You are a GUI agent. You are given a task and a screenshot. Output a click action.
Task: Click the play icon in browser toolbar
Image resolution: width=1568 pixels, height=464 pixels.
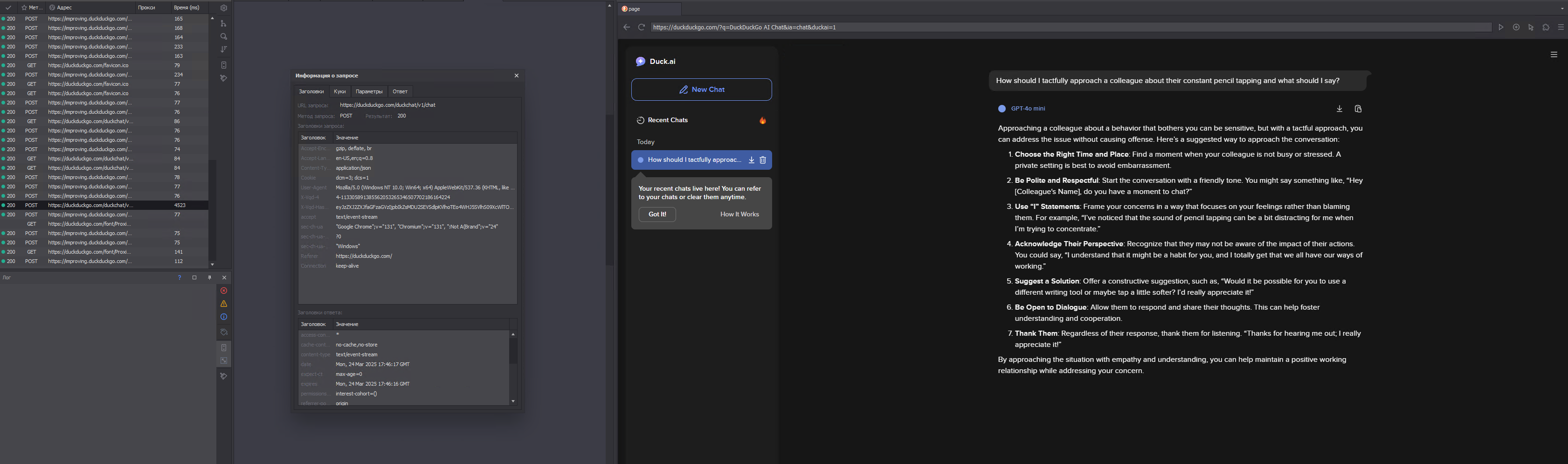click(1501, 28)
